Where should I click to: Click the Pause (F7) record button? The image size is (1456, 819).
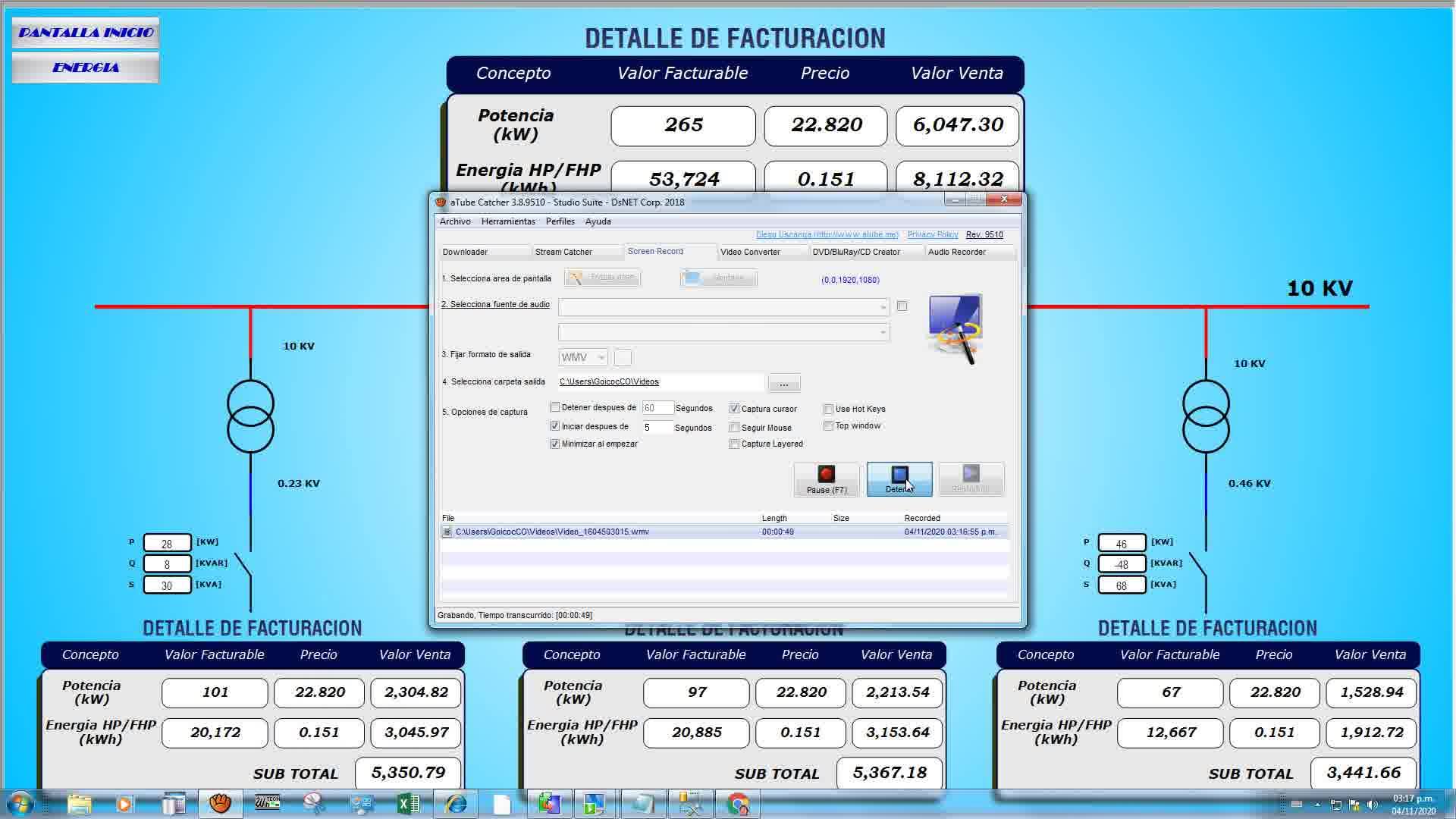tap(827, 479)
